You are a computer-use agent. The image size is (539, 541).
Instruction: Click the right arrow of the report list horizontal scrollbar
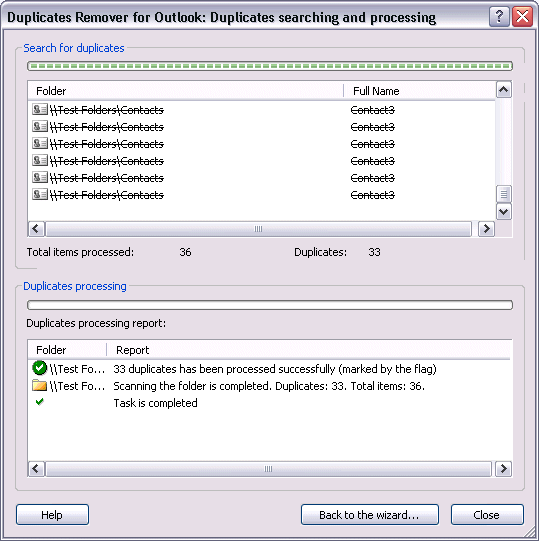(503, 469)
